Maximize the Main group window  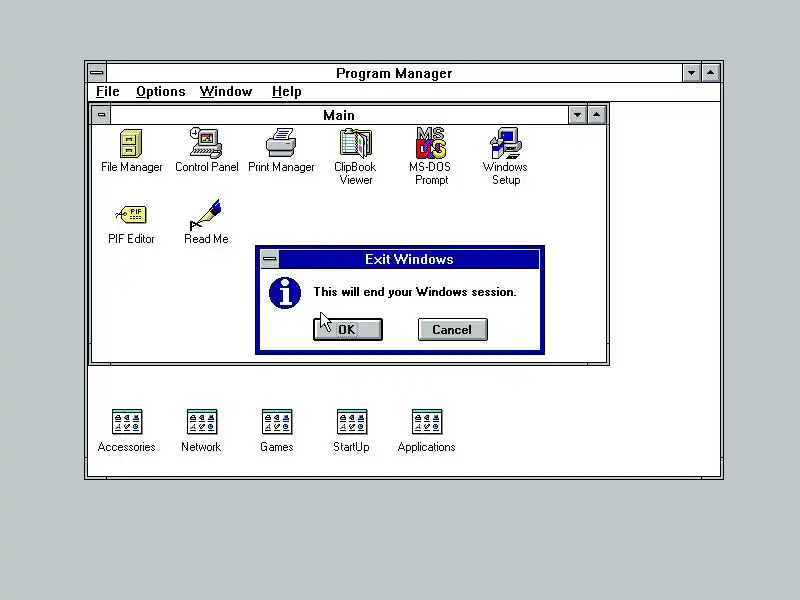coord(597,115)
